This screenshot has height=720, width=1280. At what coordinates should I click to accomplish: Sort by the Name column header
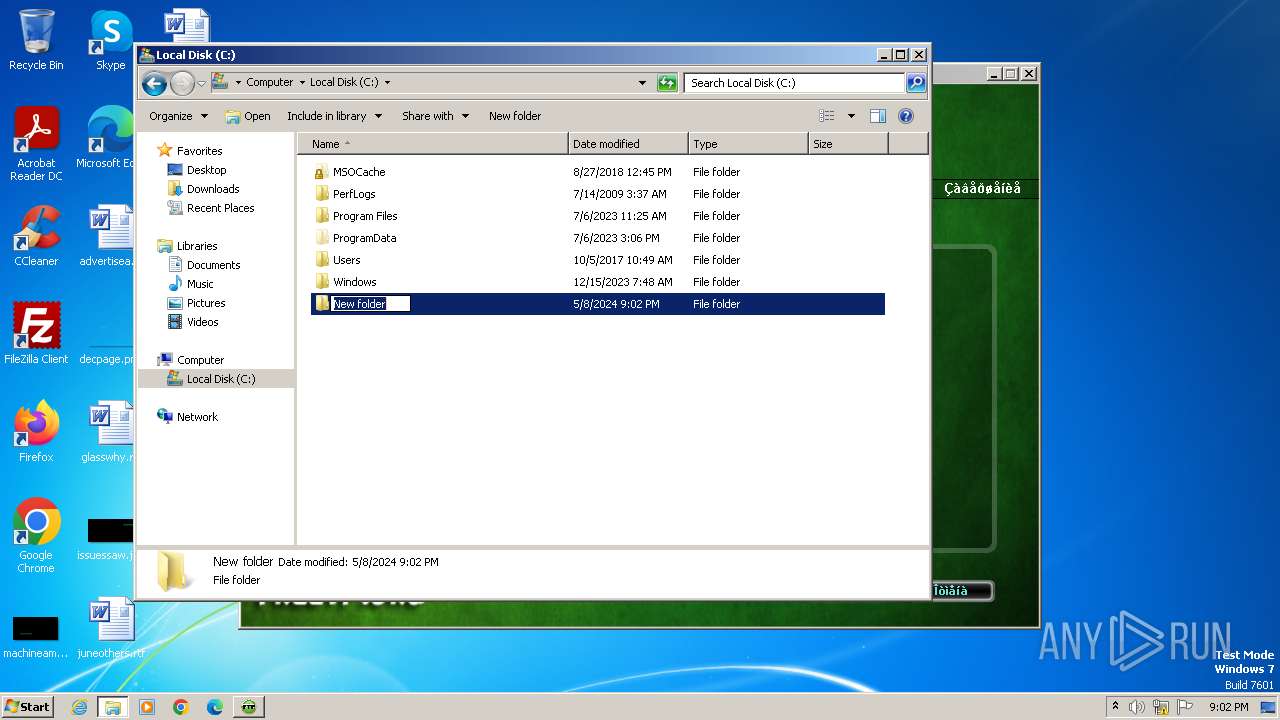click(x=432, y=144)
